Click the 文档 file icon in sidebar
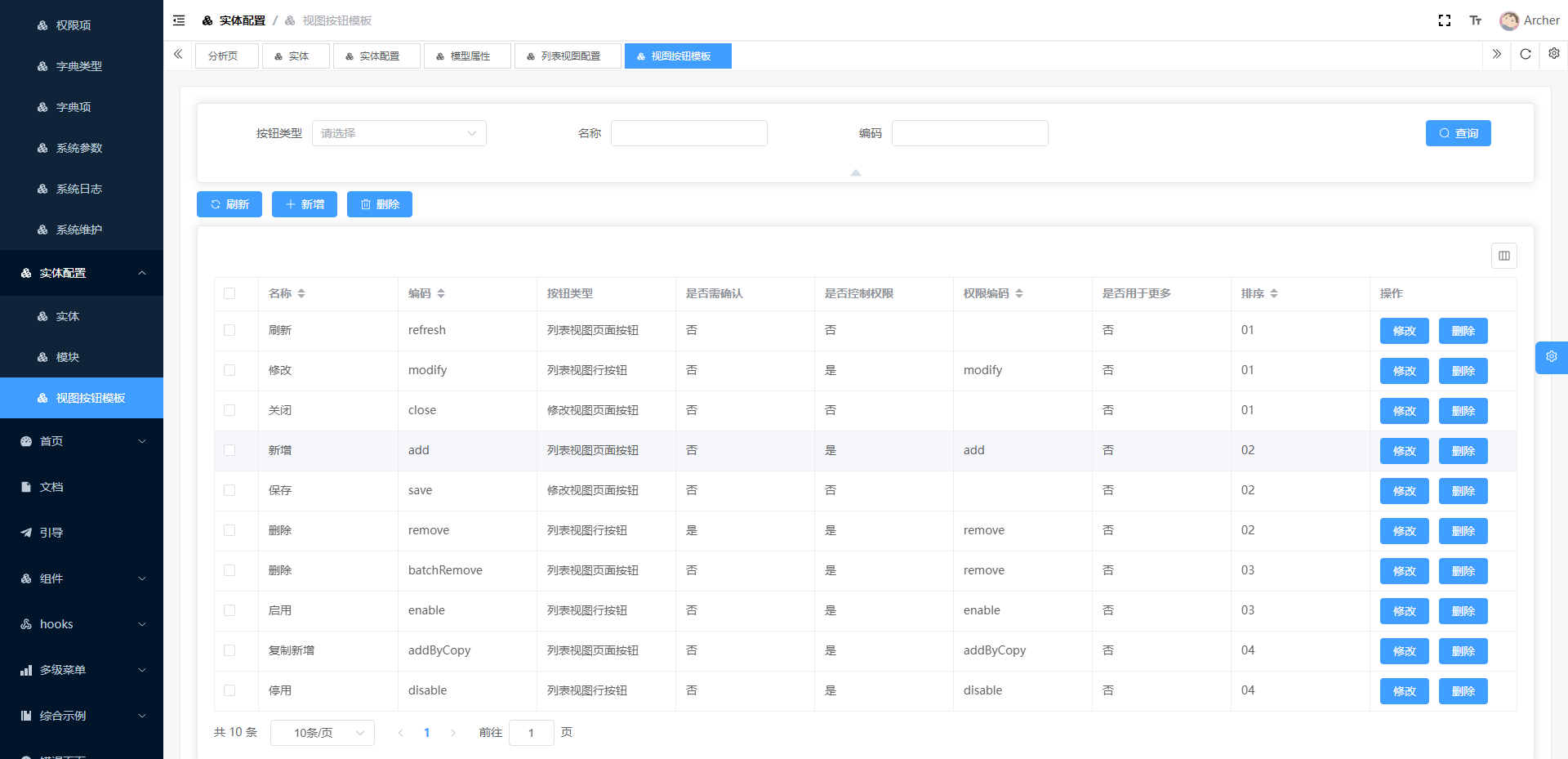This screenshot has height=759, width=1568. click(26, 487)
